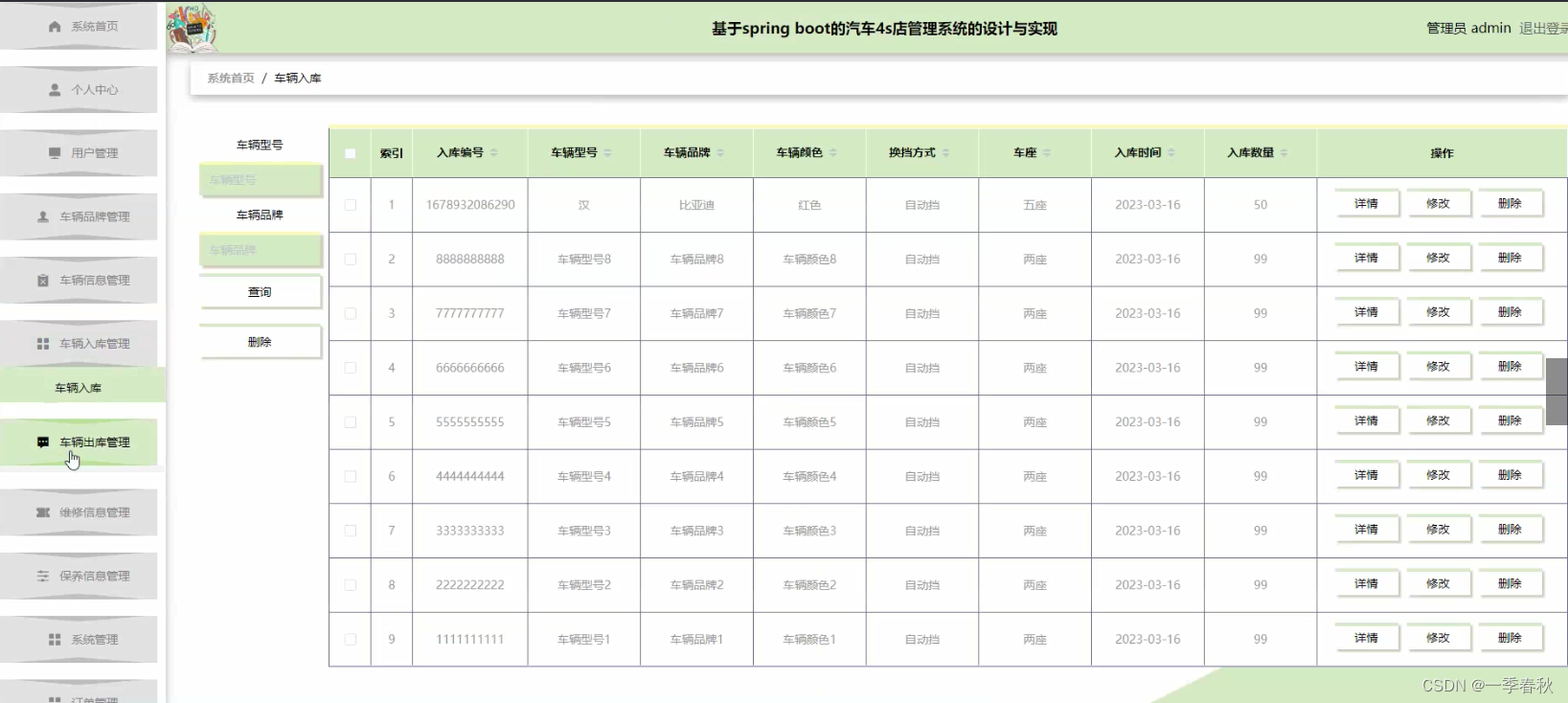Expand the 系统管理 sidebar menu

pyautogui.click(x=79, y=640)
